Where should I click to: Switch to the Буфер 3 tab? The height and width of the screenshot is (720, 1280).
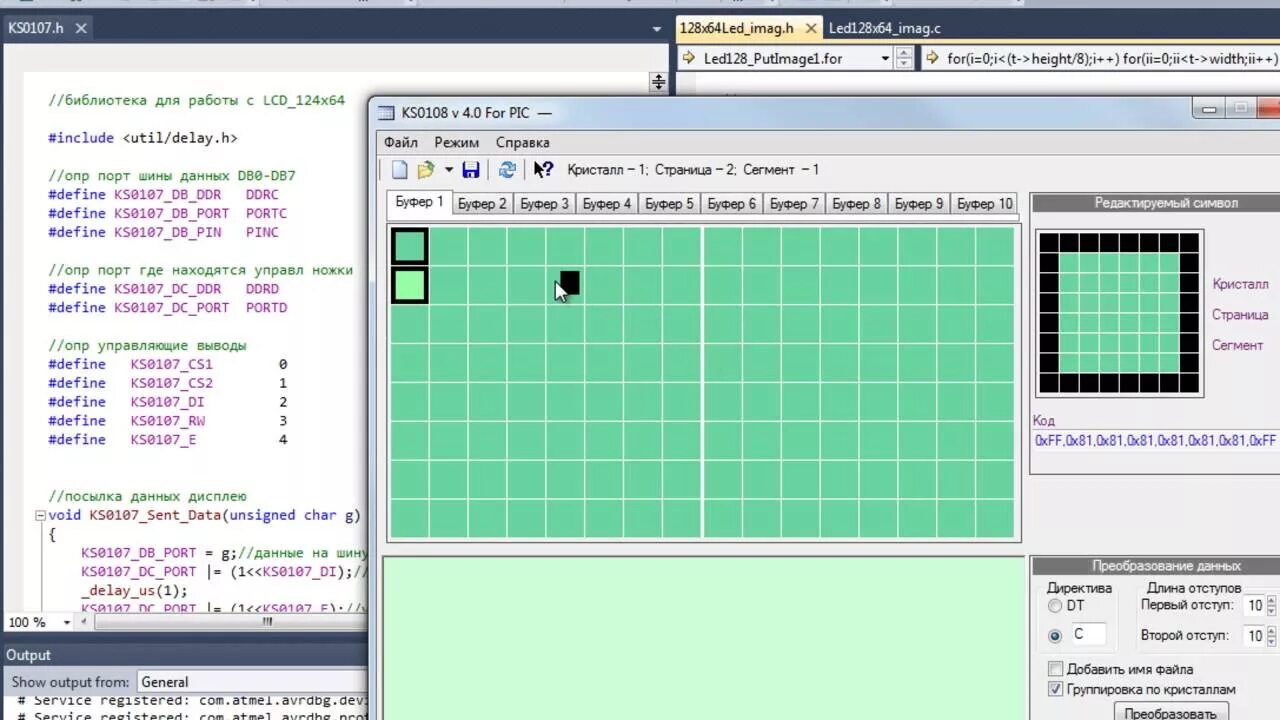pyautogui.click(x=544, y=204)
